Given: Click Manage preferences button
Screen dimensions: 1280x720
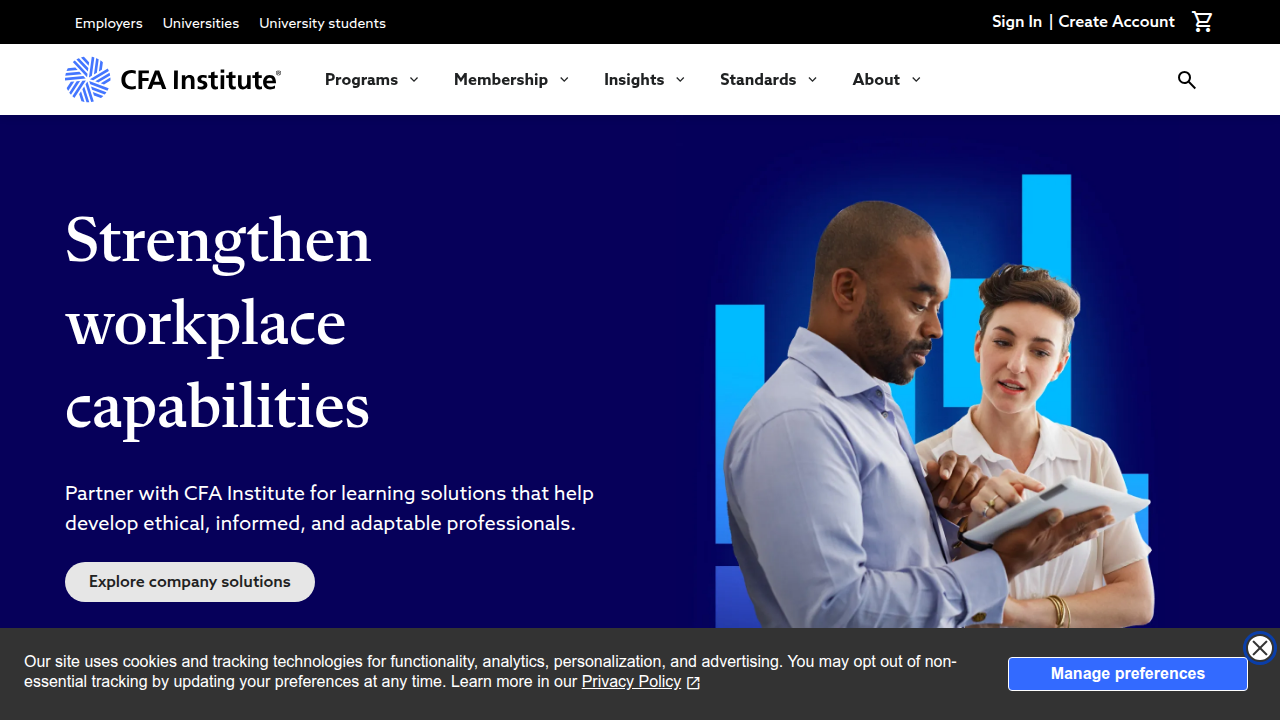Looking at the screenshot, I should coord(1128,674).
